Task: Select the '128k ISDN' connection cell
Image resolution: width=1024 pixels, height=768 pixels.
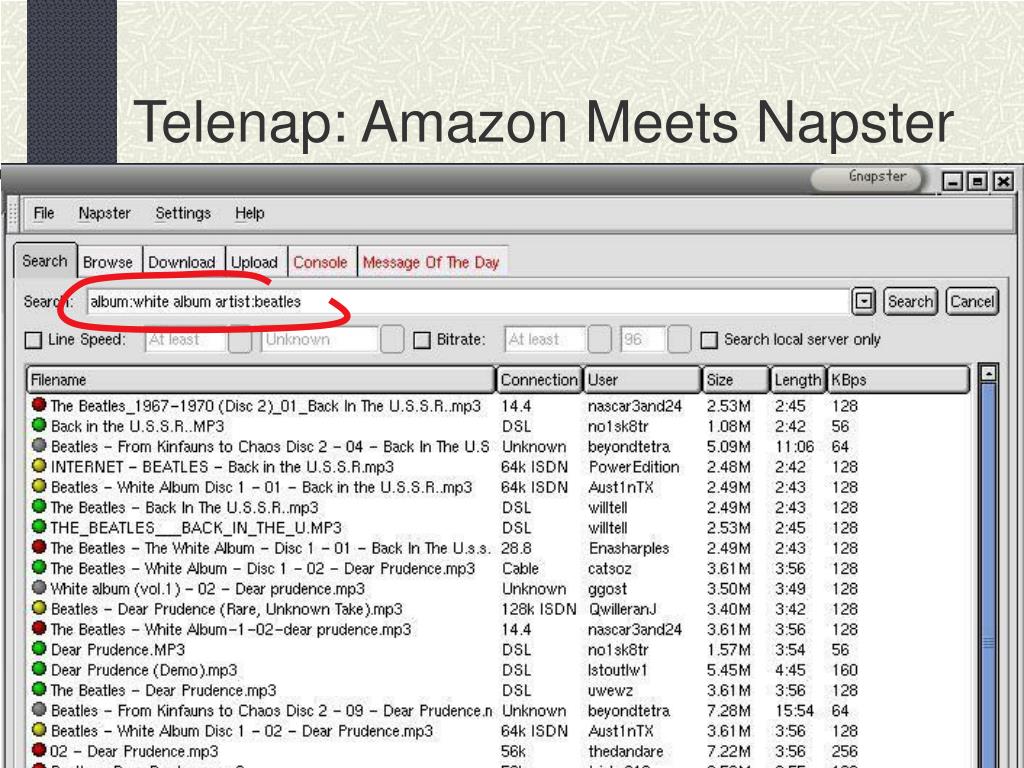Action: coord(539,609)
